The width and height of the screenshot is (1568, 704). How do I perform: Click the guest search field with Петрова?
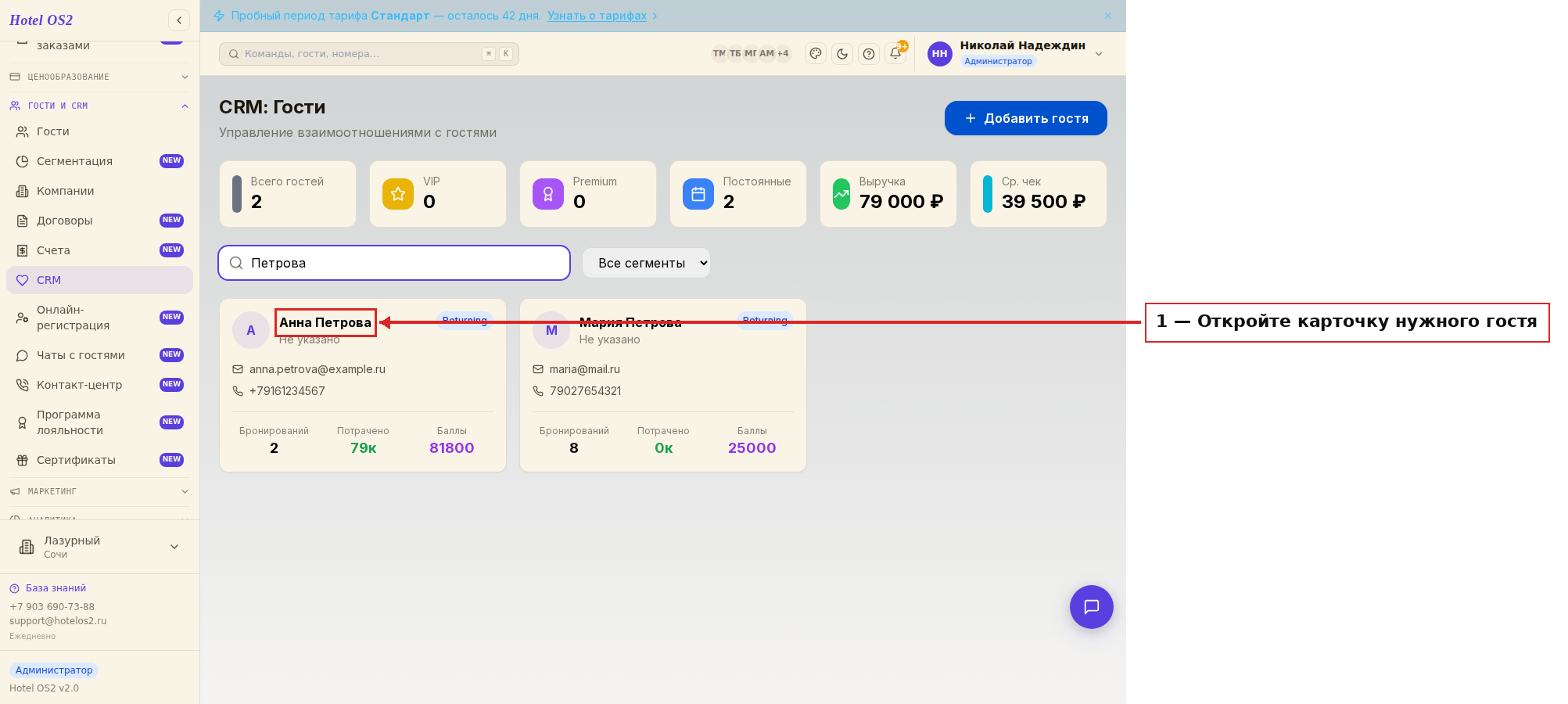pyautogui.click(x=394, y=263)
